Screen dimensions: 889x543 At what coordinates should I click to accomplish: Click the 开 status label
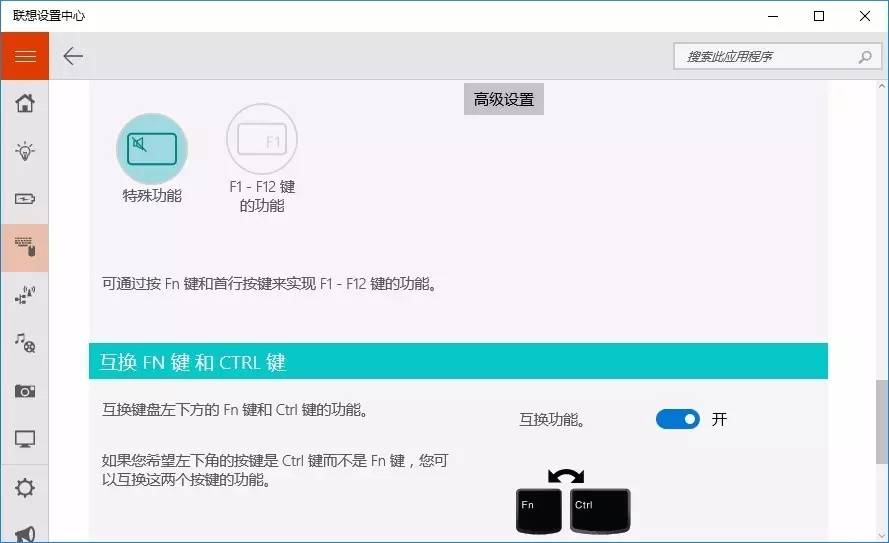[x=719, y=419]
